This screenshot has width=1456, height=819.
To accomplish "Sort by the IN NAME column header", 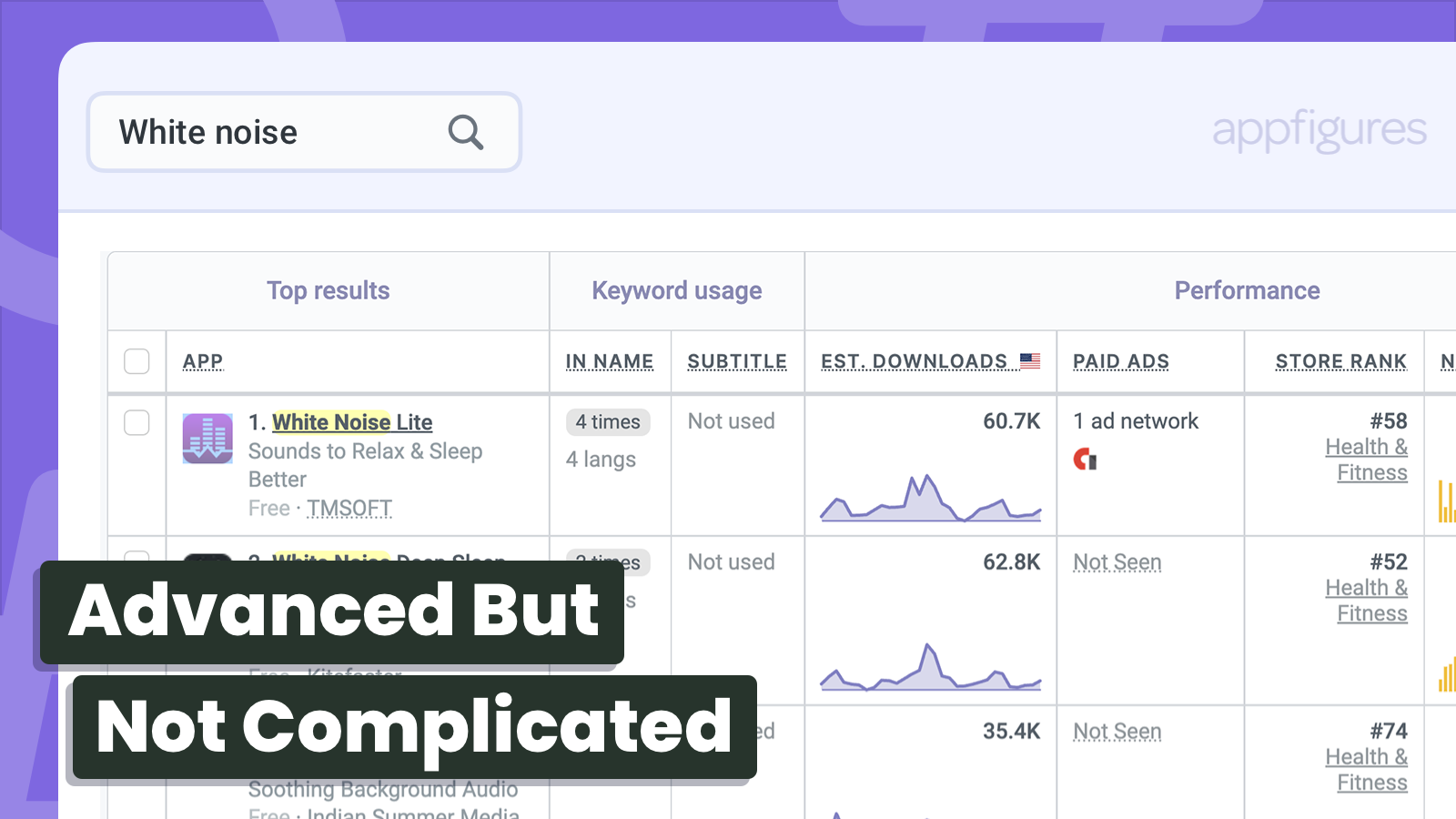I will 610,361.
